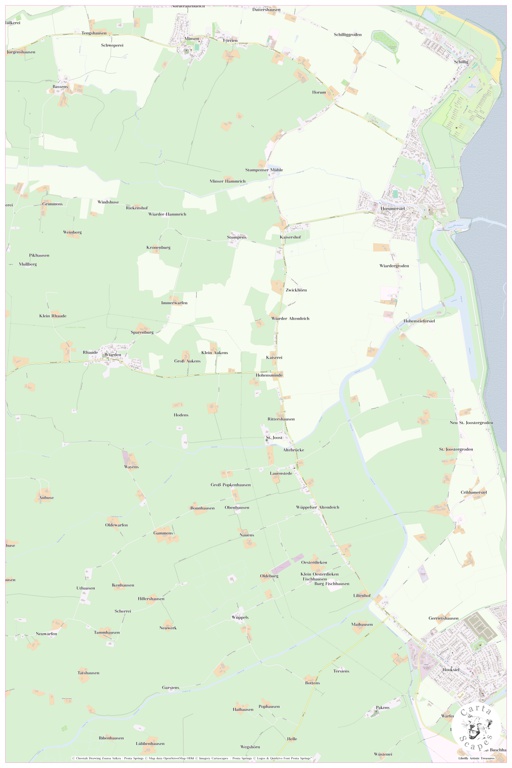Click the Oldeborg place label
This screenshot has height=768, width=512.
coord(269,576)
